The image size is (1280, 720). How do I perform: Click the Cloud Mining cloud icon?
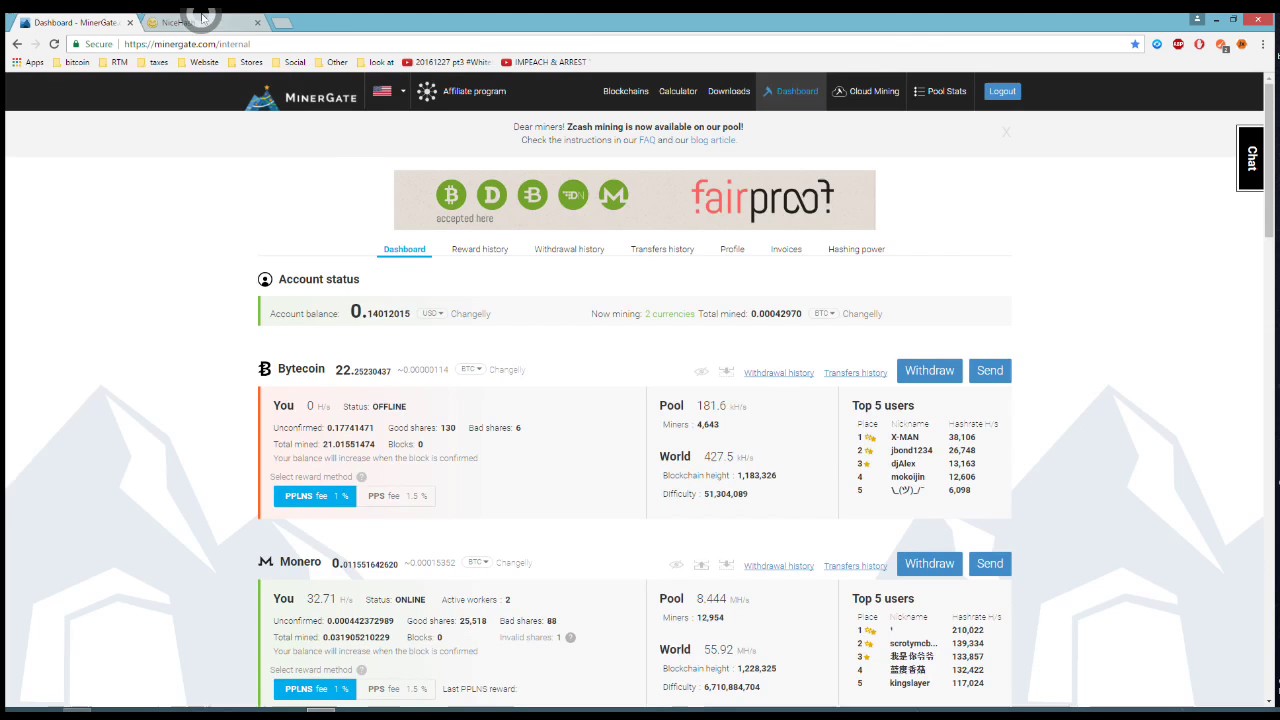(x=839, y=91)
